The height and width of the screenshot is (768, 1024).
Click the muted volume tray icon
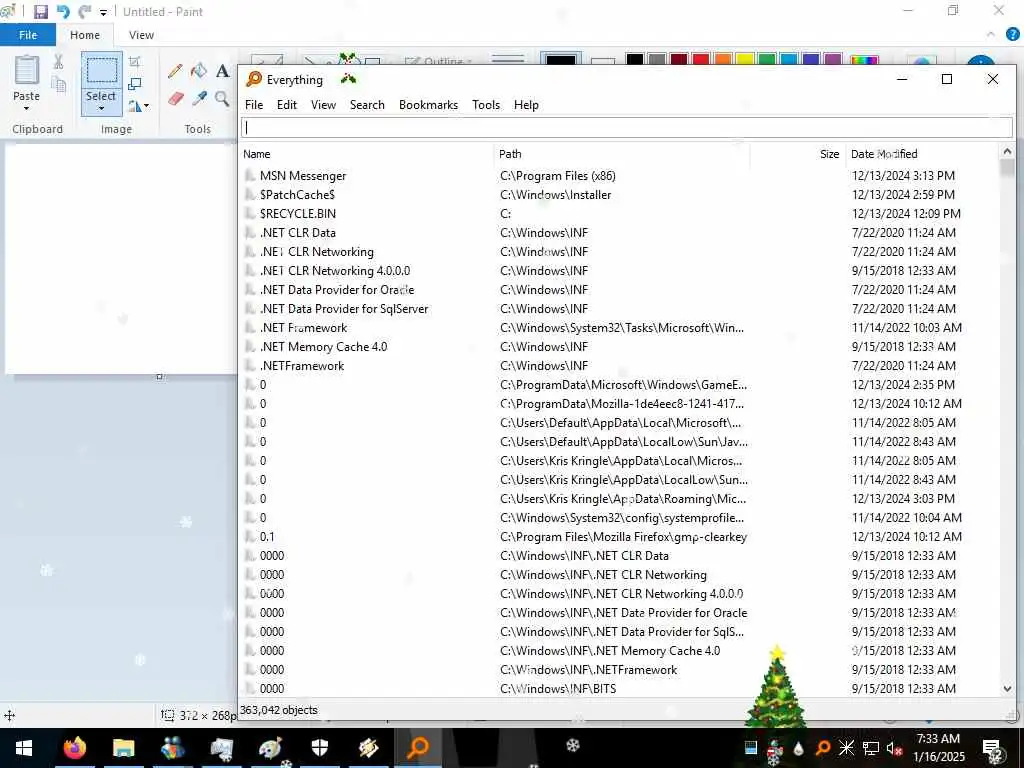[x=894, y=748]
